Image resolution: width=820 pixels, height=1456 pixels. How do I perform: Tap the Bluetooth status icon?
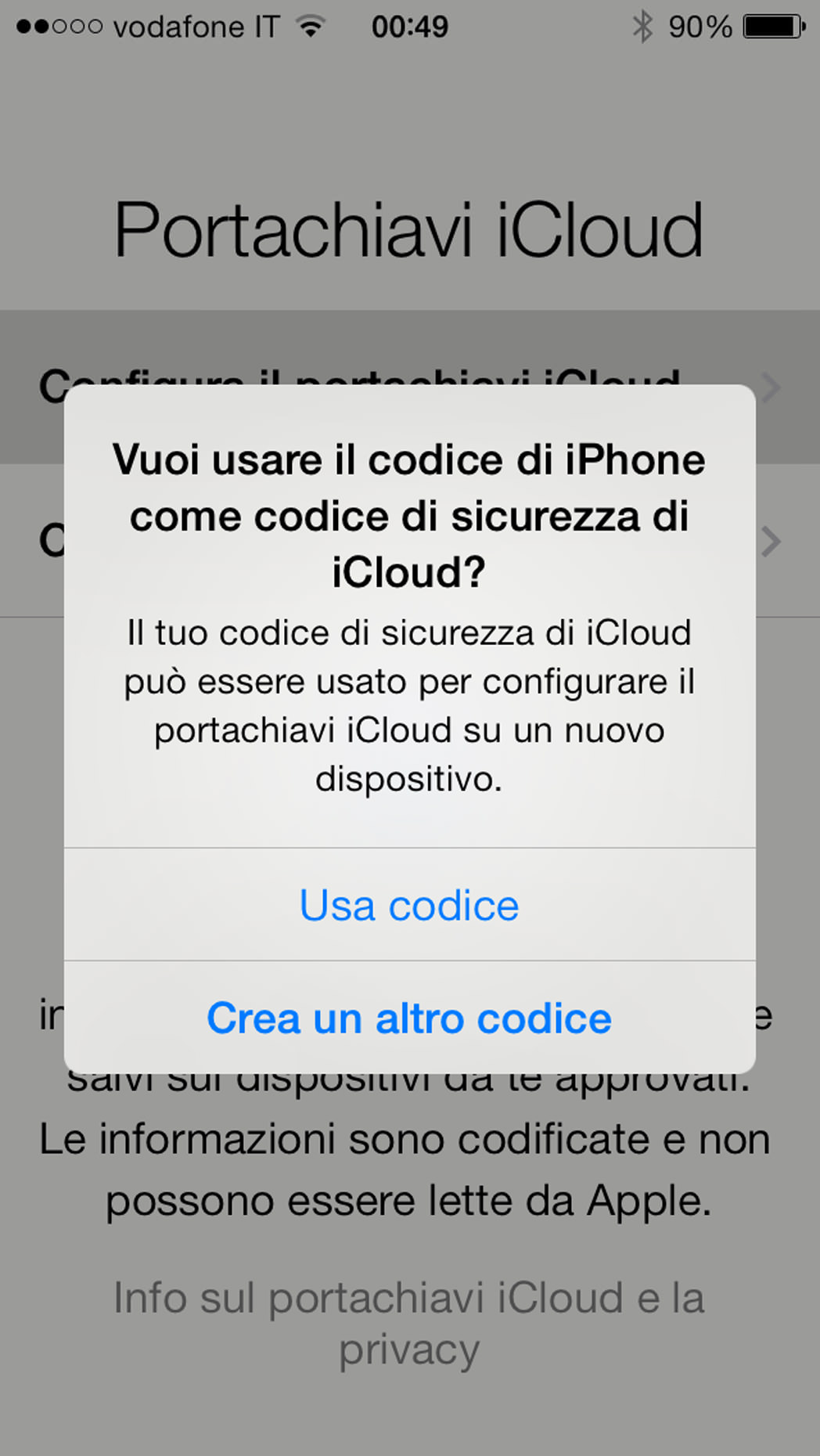[642, 27]
